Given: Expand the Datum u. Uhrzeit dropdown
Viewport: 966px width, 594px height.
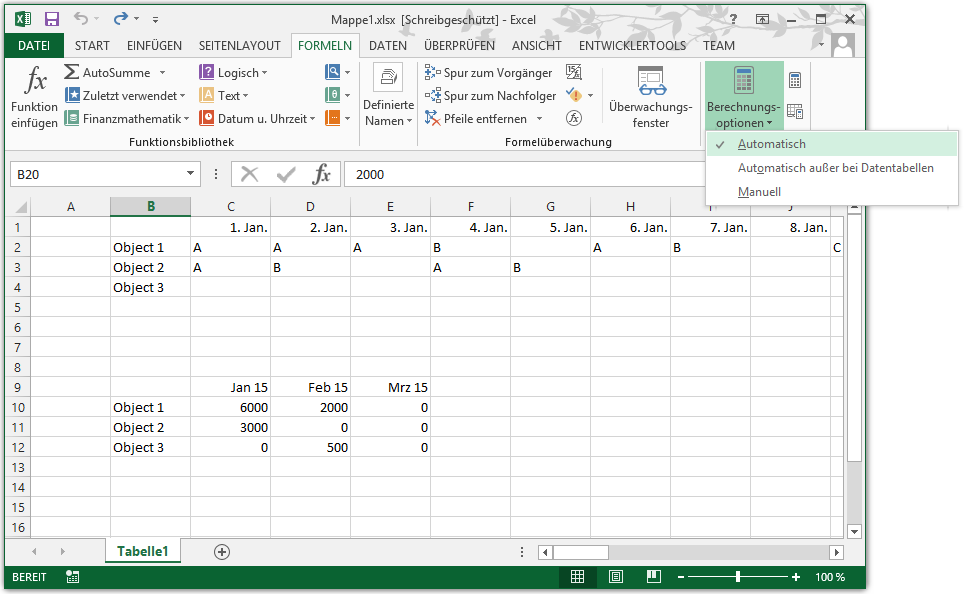Looking at the screenshot, I should (312, 119).
